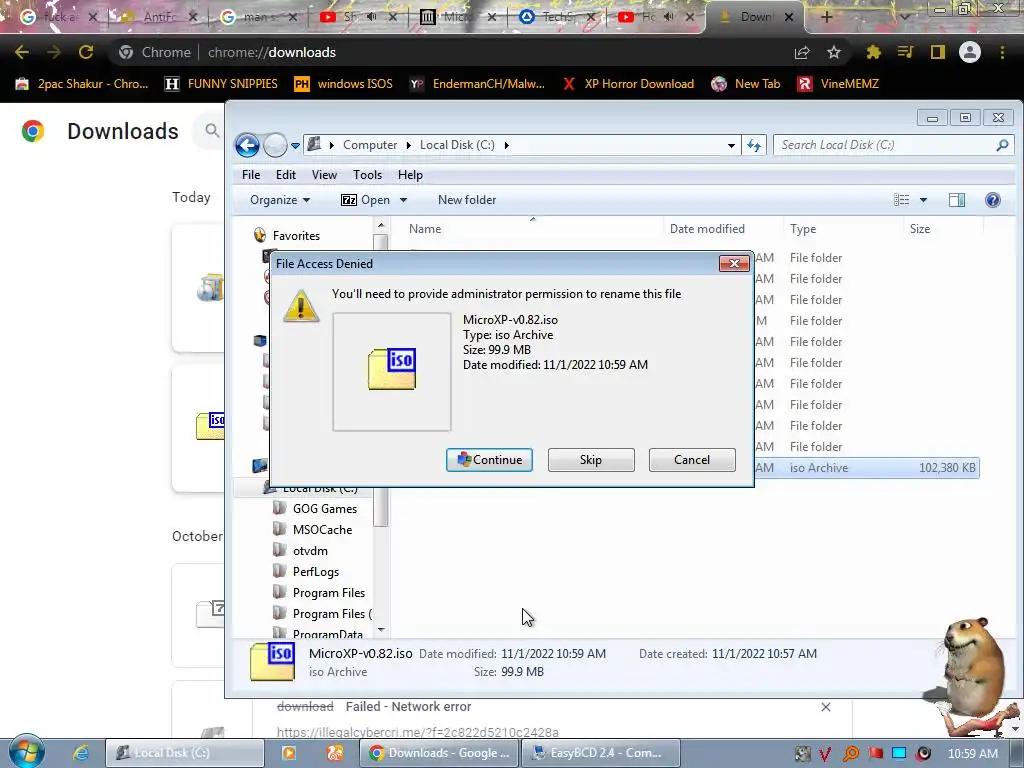Image resolution: width=1024 pixels, height=768 pixels.
Task: Switch to EasyBCD 2.4 taskbar button
Action: 601,753
